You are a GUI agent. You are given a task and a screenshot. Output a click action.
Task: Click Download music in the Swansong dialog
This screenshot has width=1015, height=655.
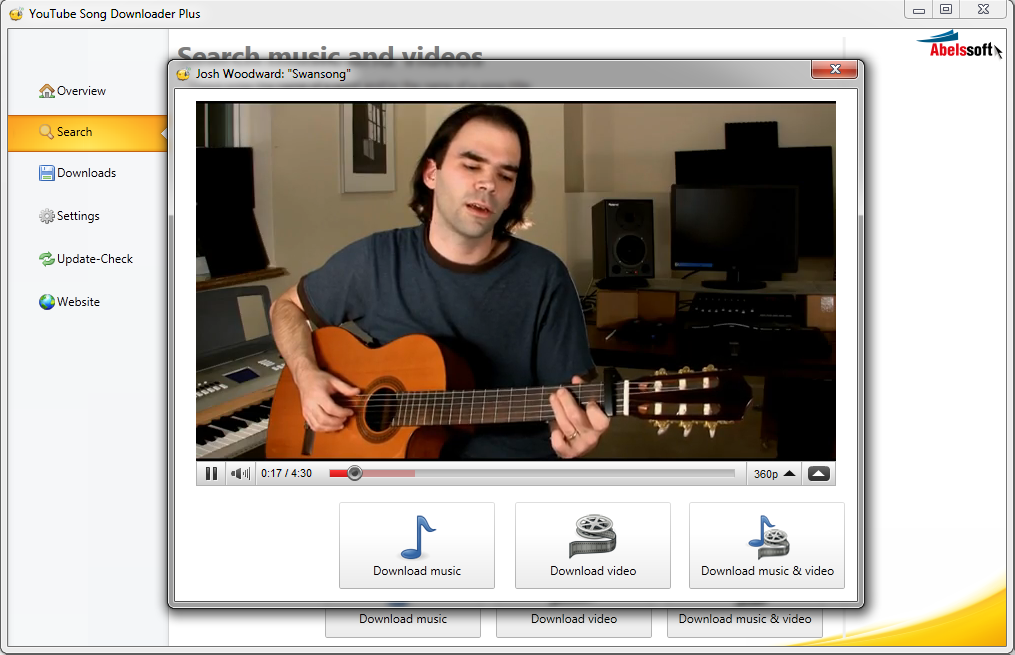tap(417, 546)
